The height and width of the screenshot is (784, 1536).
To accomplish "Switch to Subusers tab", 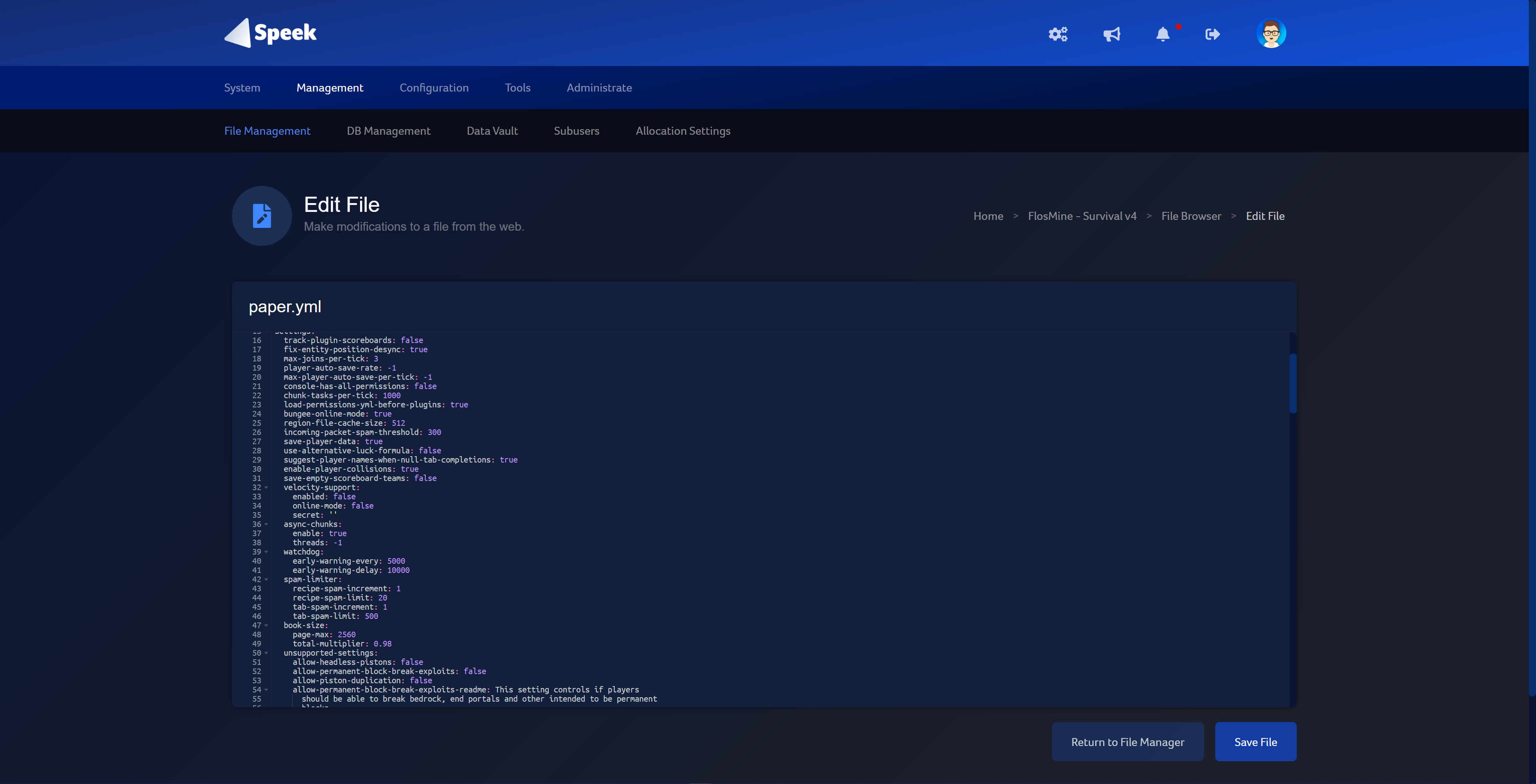I will click(x=576, y=130).
